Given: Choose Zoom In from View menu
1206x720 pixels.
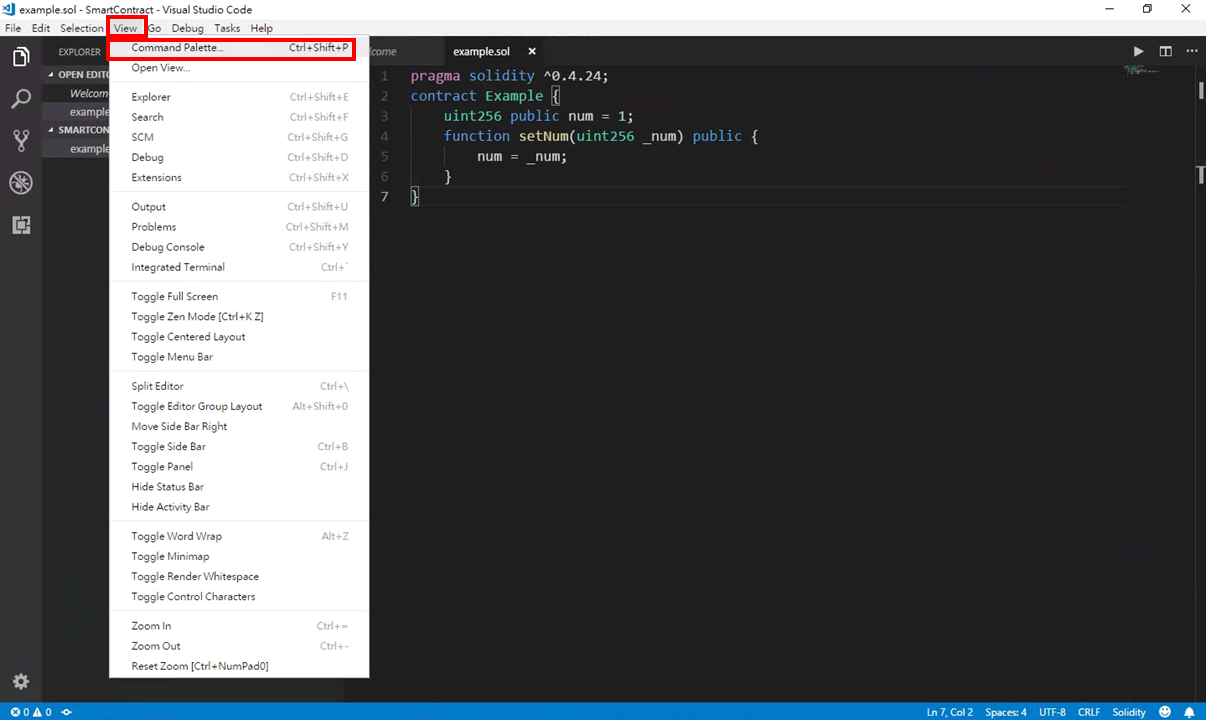Looking at the screenshot, I should click(x=239, y=626).
